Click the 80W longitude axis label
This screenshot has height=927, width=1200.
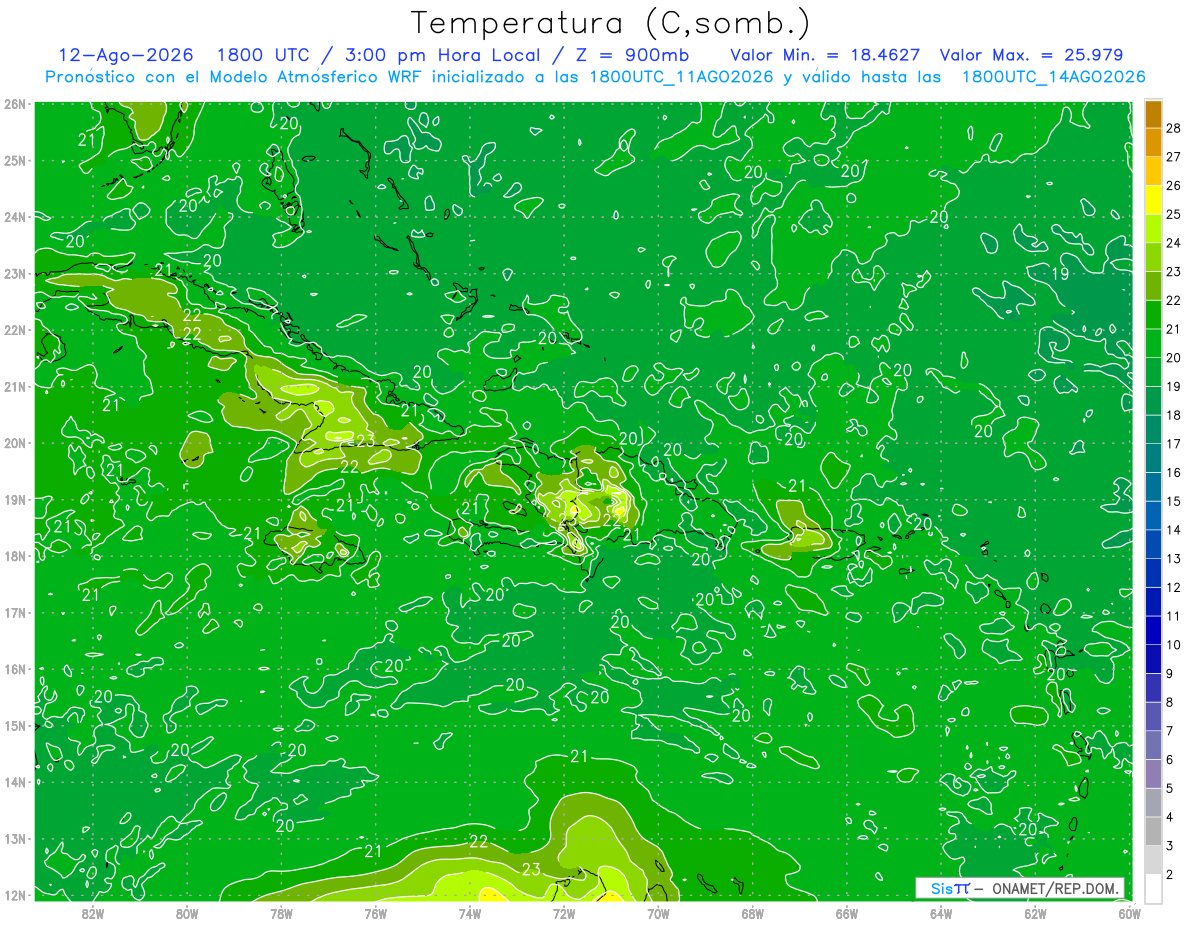[x=187, y=912]
